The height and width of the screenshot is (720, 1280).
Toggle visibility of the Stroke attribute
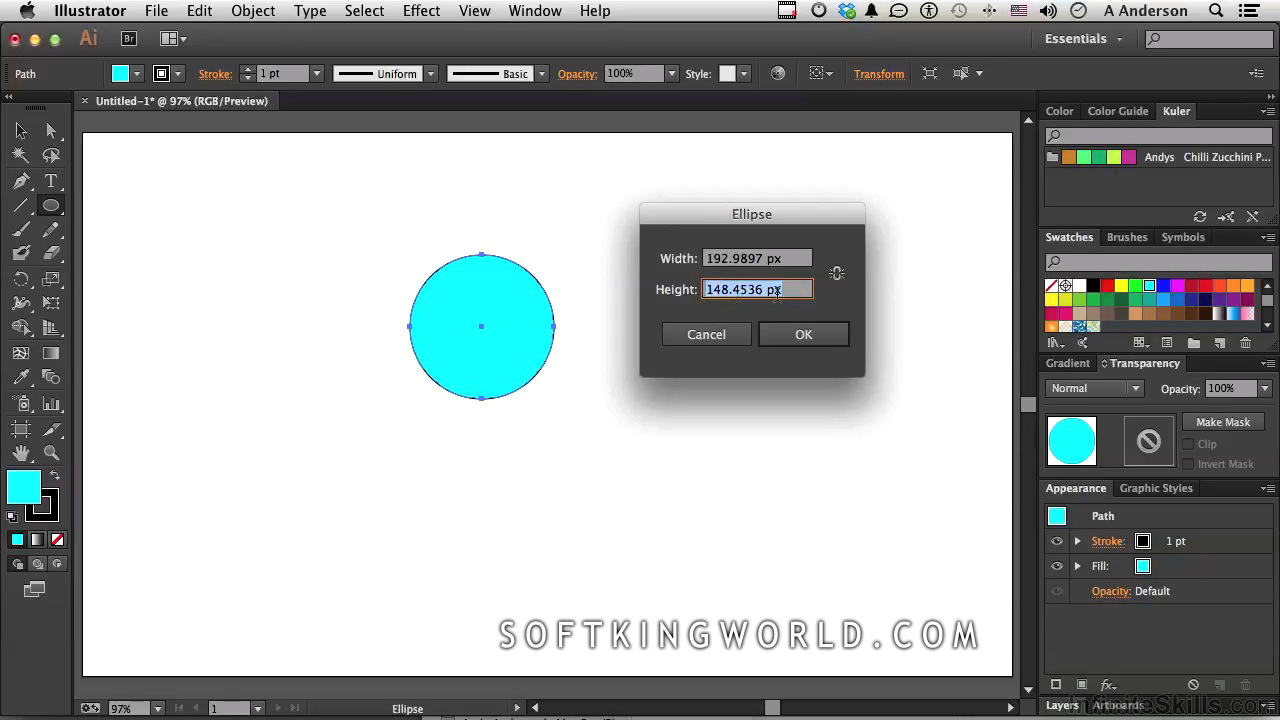click(x=1057, y=541)
